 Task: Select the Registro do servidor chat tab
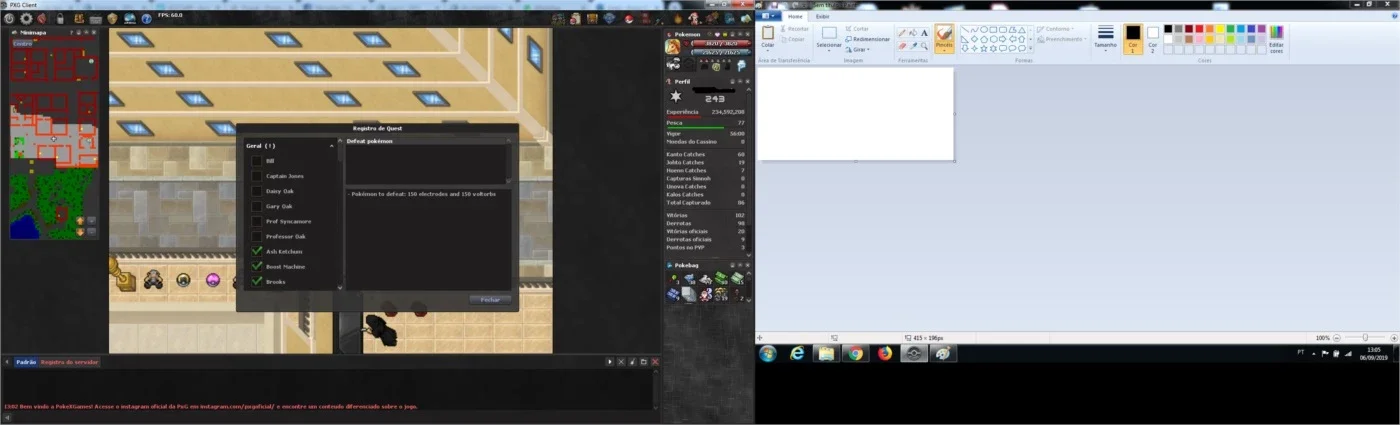pyautogui.click(x=70, y=362)
